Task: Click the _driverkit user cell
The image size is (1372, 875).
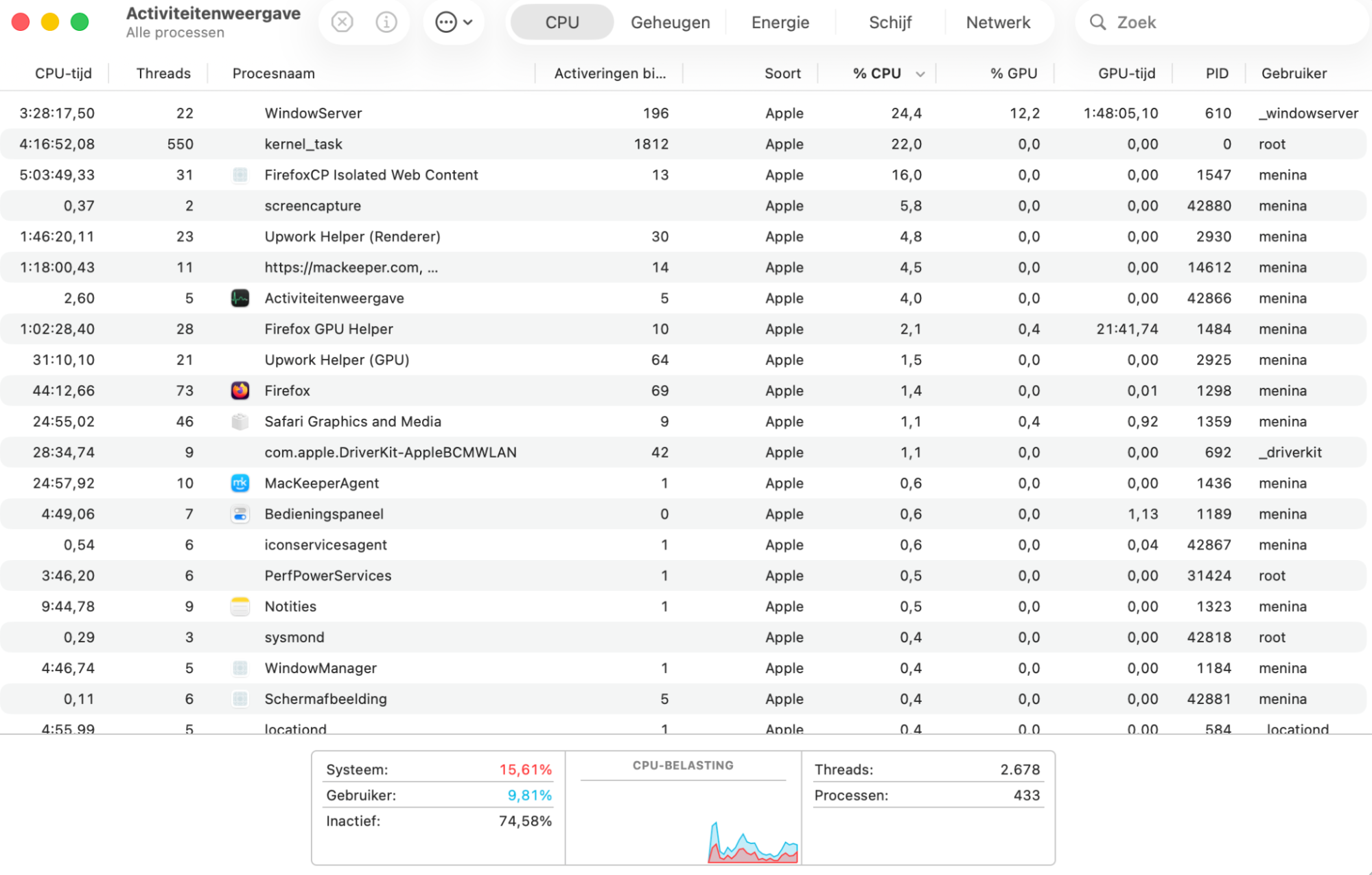Action: tap(1290, 452)
